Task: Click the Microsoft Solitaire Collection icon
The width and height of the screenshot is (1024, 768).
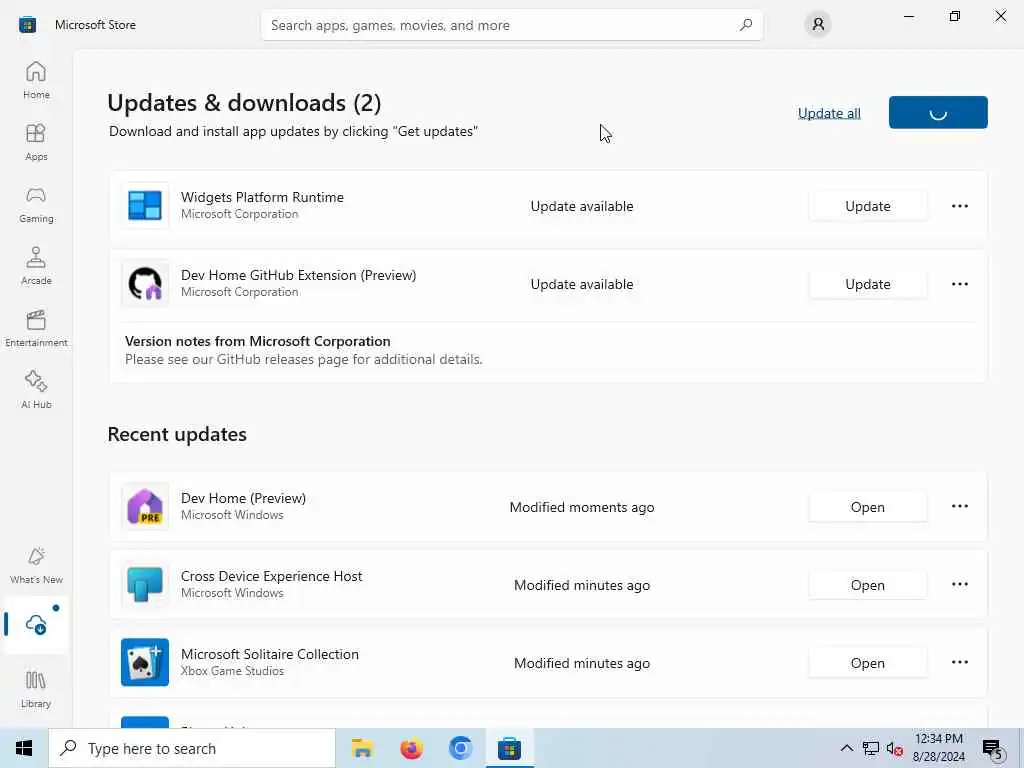Action: [145, 662]
